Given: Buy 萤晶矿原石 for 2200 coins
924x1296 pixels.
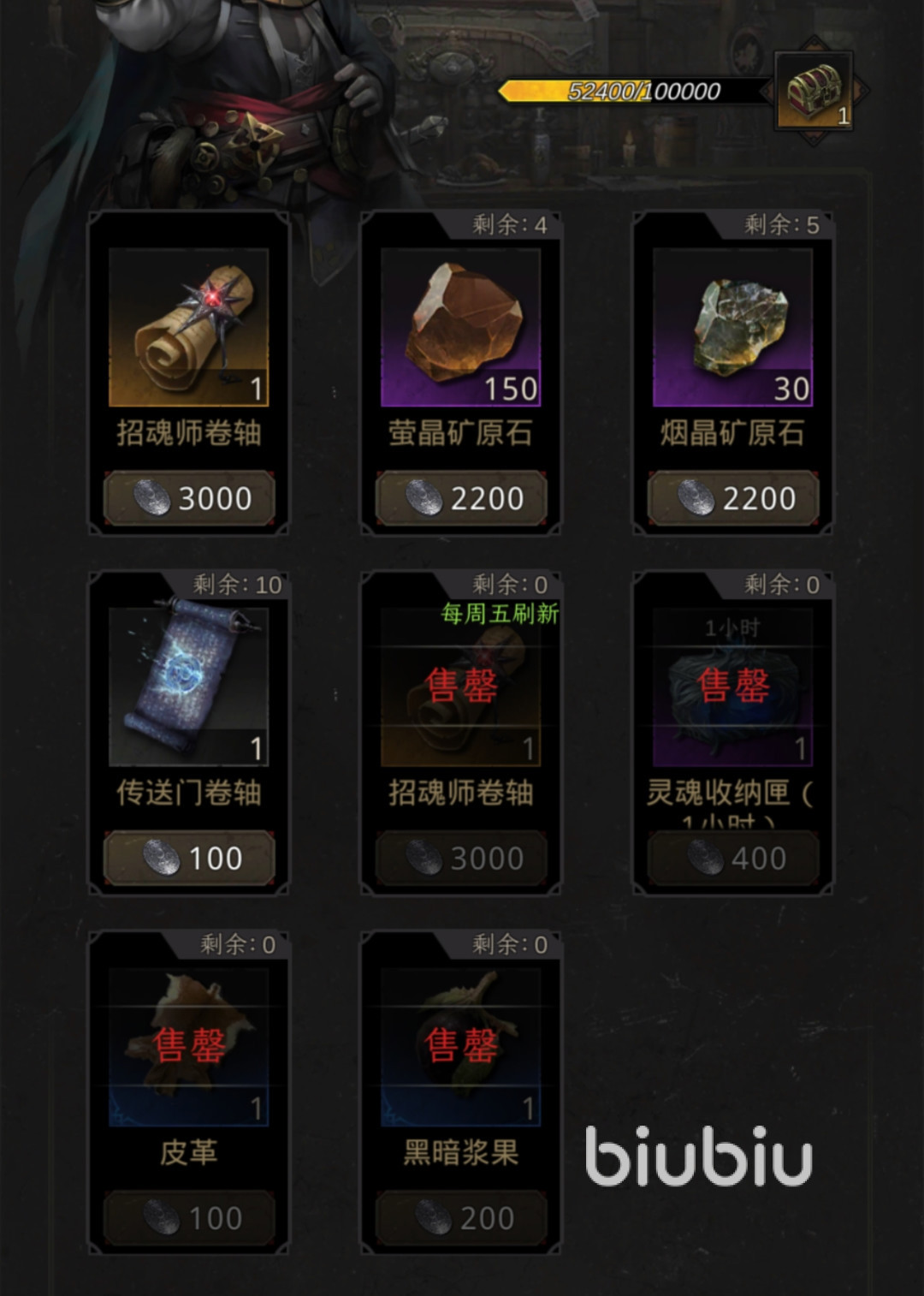Looking at the screenshot, I should coord(461,498).
